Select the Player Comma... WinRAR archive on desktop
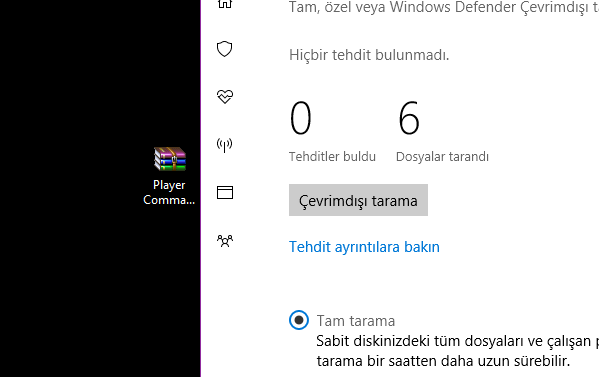 [x=170, y=176]
